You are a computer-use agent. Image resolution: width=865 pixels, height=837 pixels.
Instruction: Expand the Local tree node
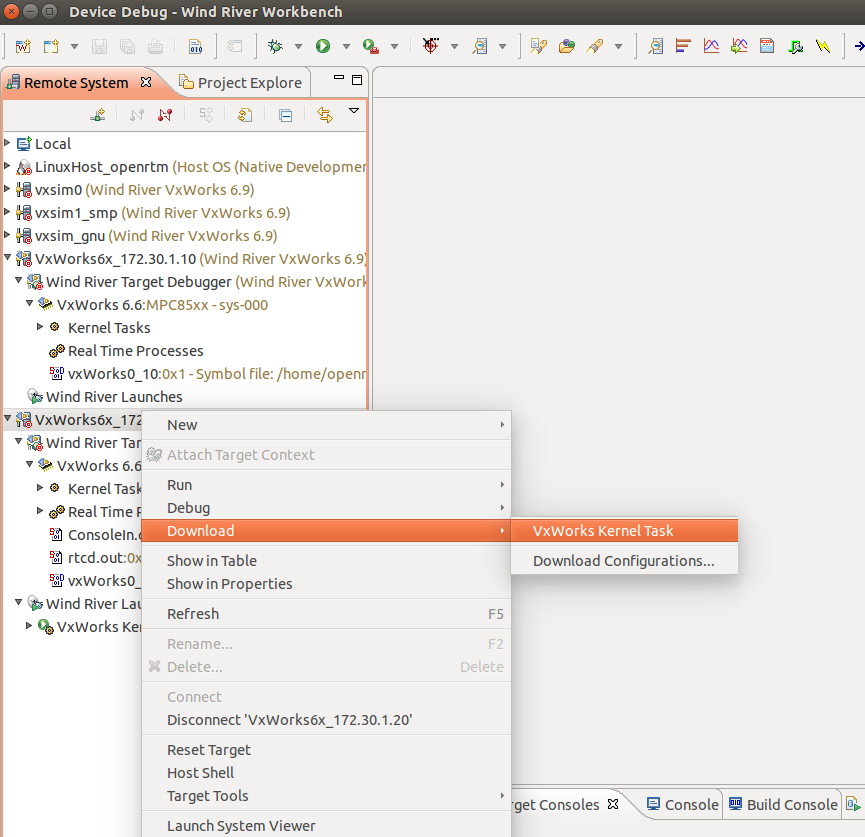tap(7, 143)
